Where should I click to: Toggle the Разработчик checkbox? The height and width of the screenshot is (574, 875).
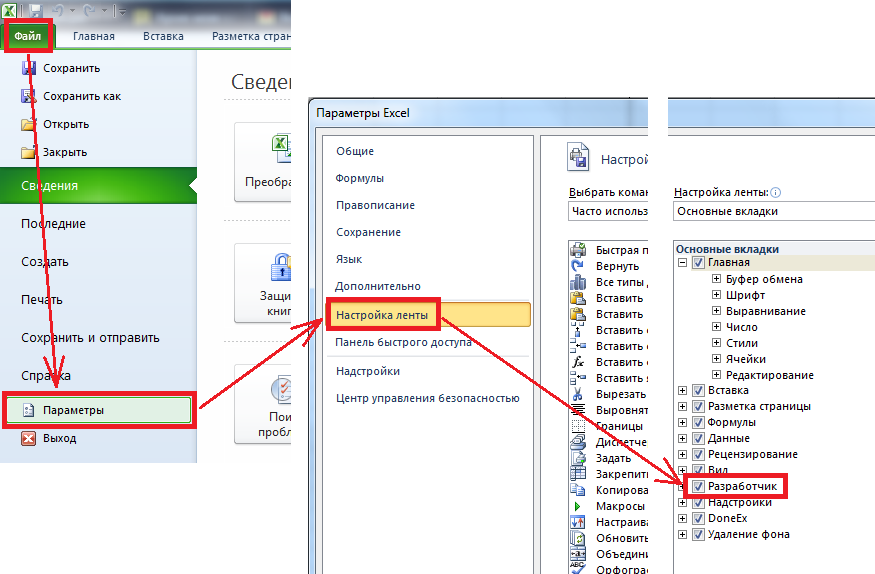coord(698,486)
